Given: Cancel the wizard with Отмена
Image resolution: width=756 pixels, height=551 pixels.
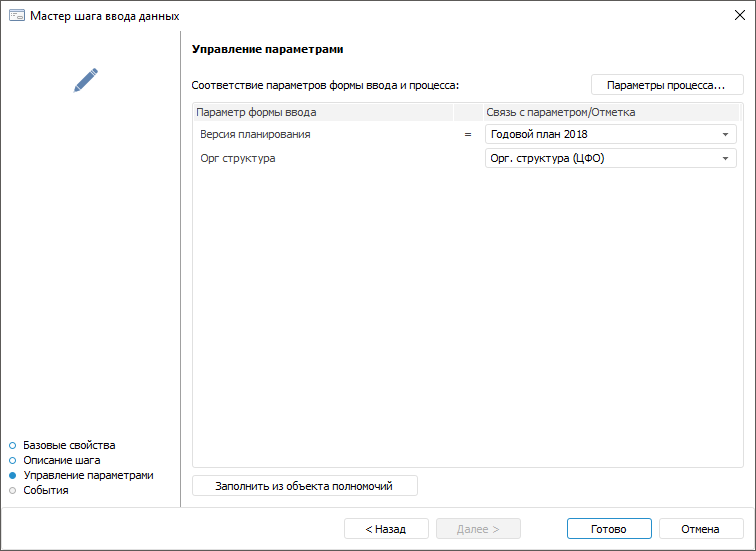Looking at the screenshot, I should point(700,529).
